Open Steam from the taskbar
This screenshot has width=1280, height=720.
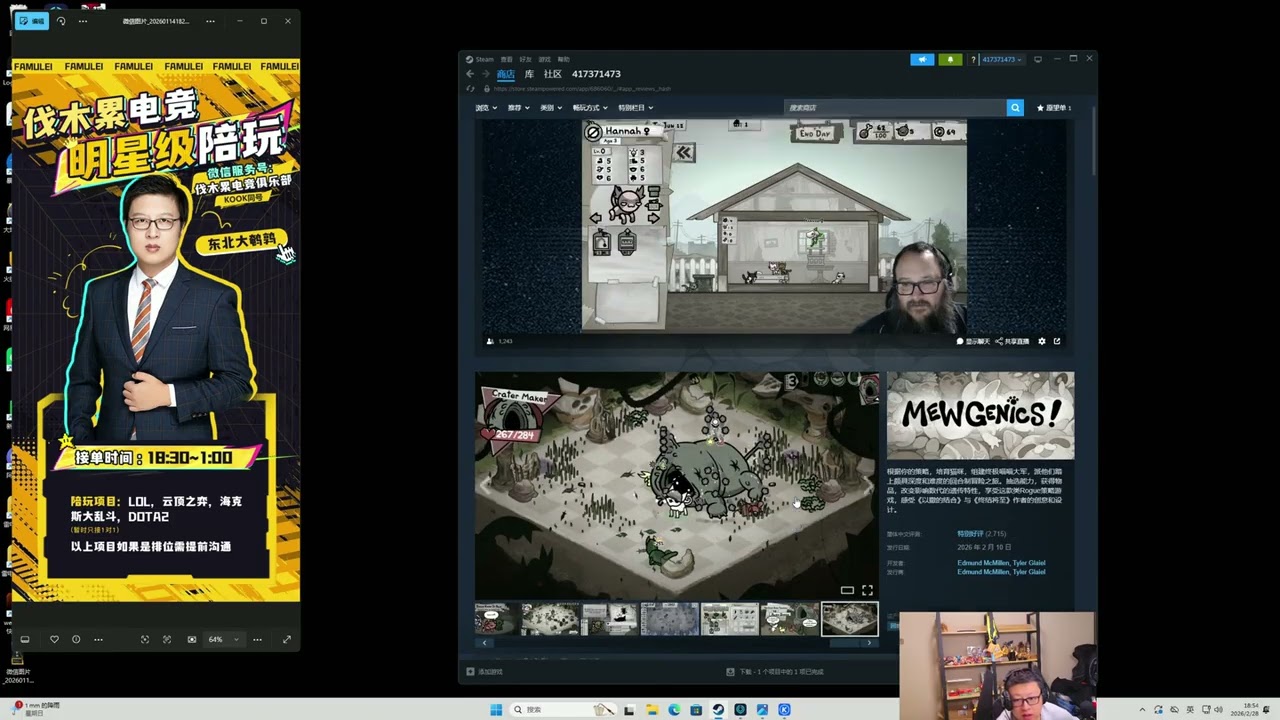718,710
